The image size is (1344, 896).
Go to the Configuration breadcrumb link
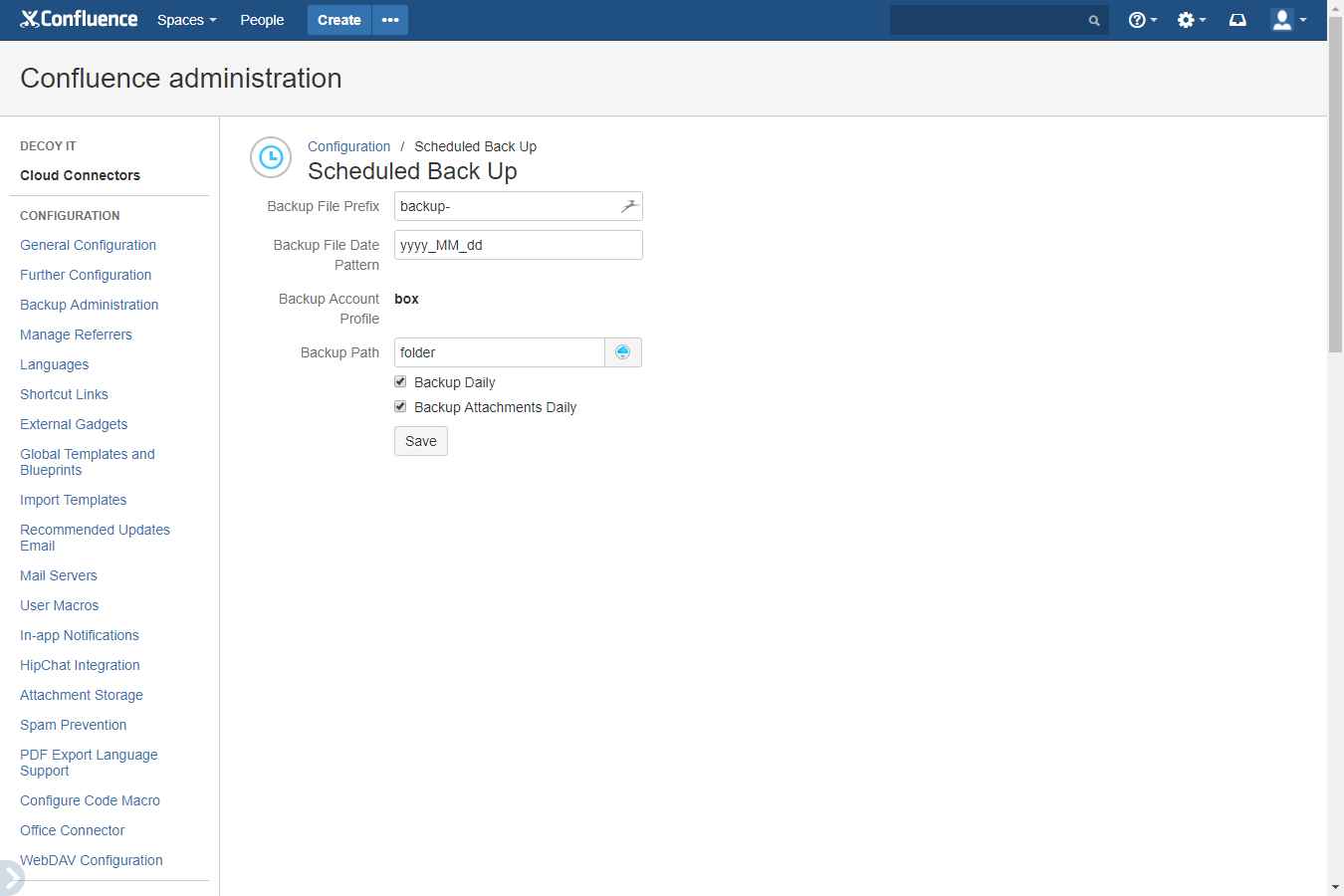point(348,146)
